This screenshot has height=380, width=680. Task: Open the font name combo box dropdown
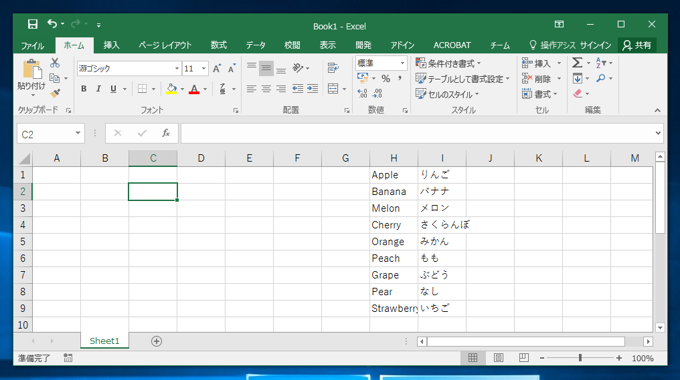177,69
